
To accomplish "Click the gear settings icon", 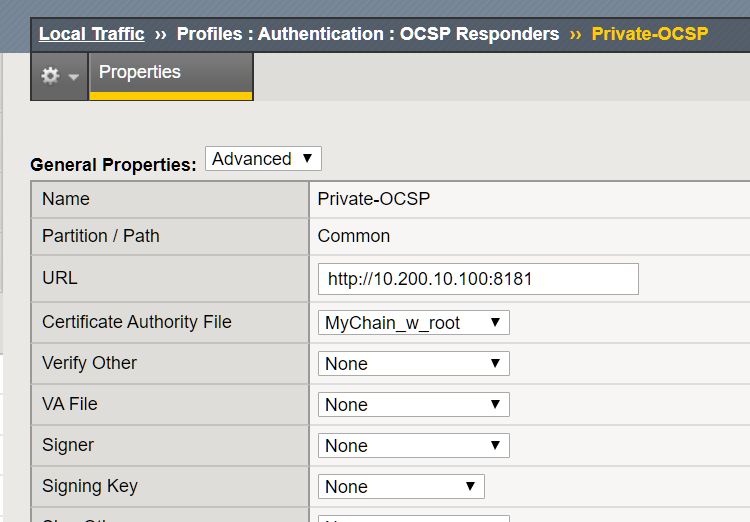I will pos(50,76).
